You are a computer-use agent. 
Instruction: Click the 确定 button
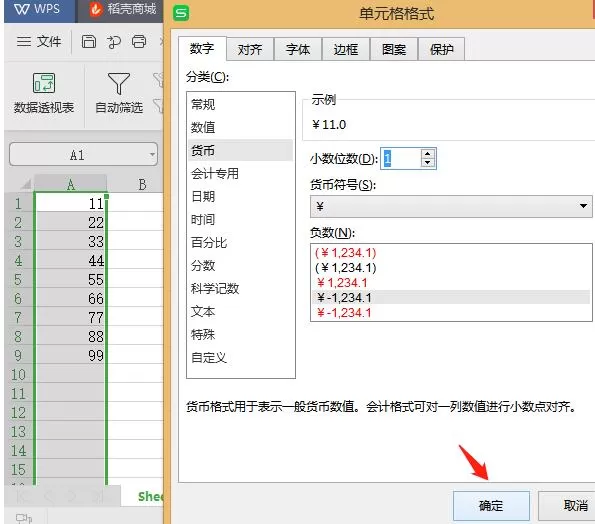(491, 505)
